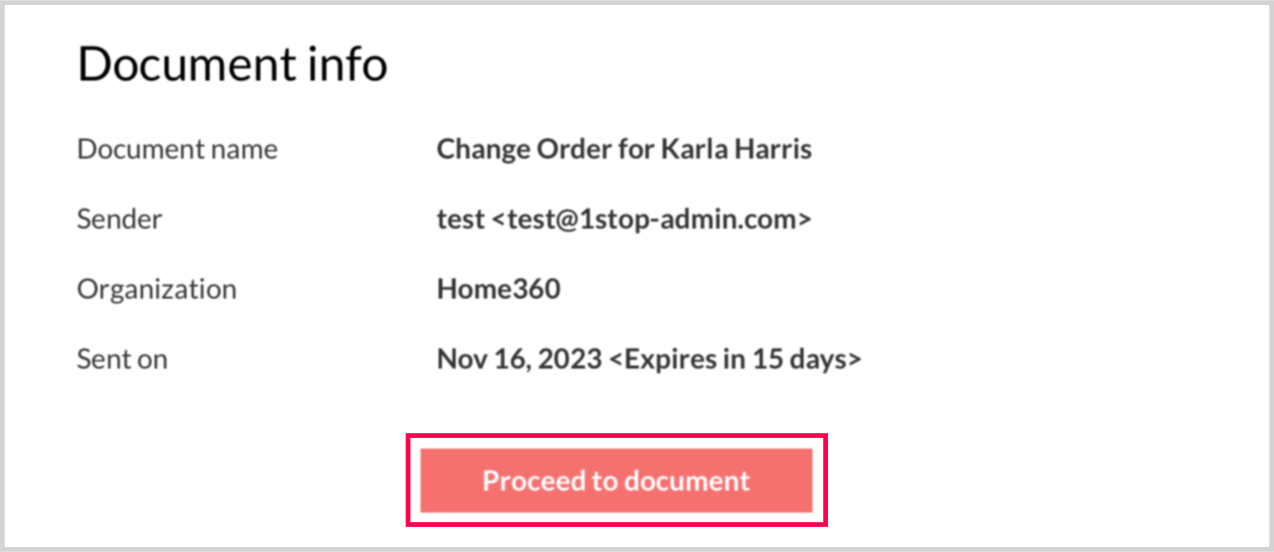Click the year 2023 in the sent date
Viewport: 1274px width, 552px height.
(568, 359)
